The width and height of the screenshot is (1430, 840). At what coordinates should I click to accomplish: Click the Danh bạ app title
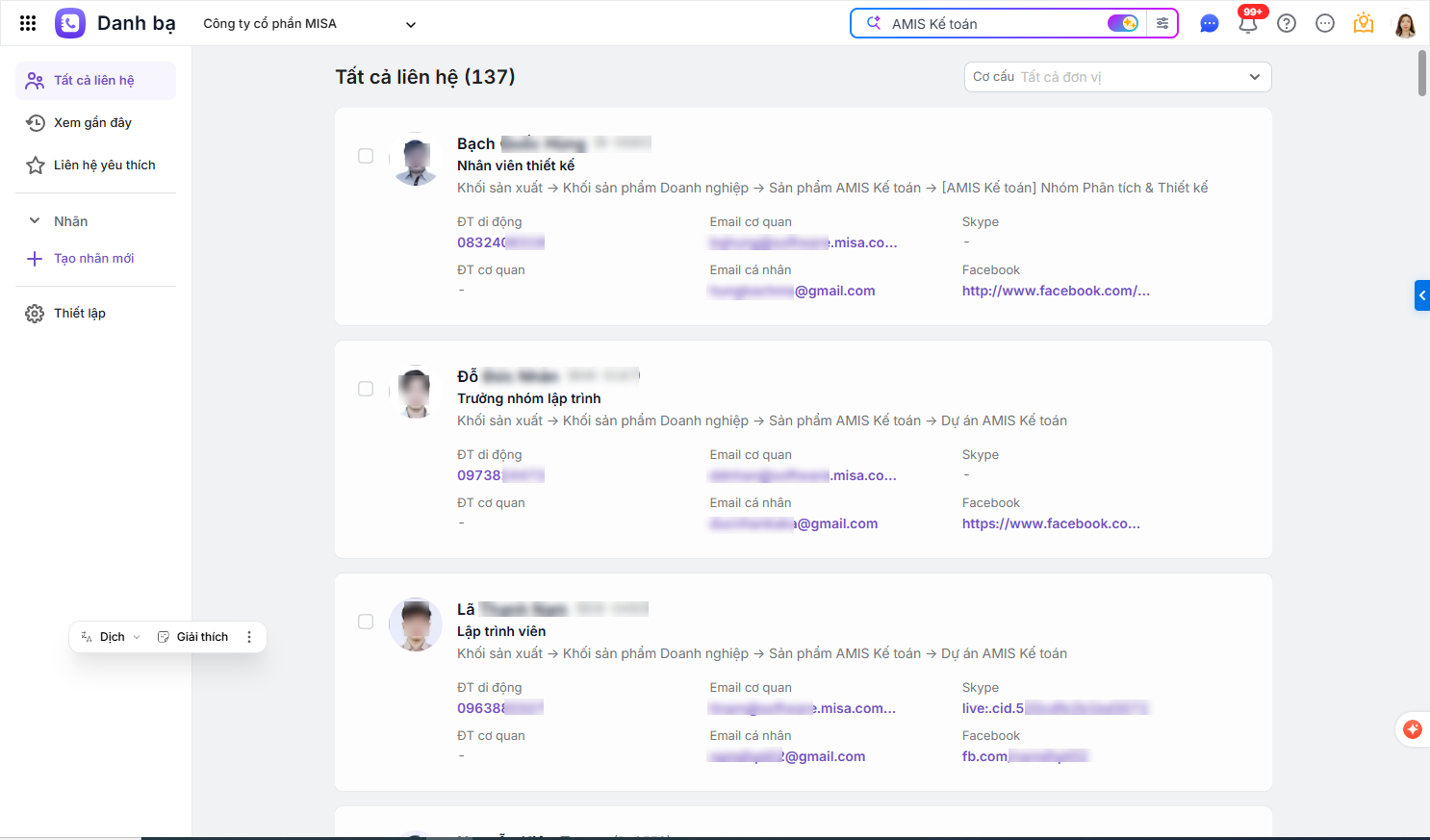(137, 23)
